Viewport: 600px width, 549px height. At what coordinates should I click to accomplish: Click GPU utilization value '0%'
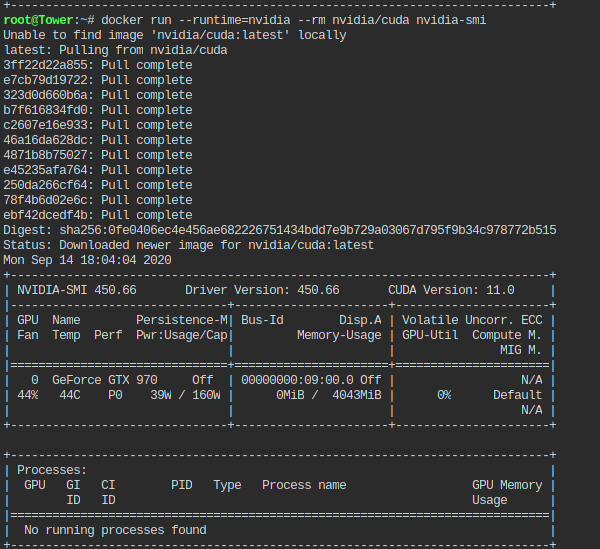coord(444,395)
